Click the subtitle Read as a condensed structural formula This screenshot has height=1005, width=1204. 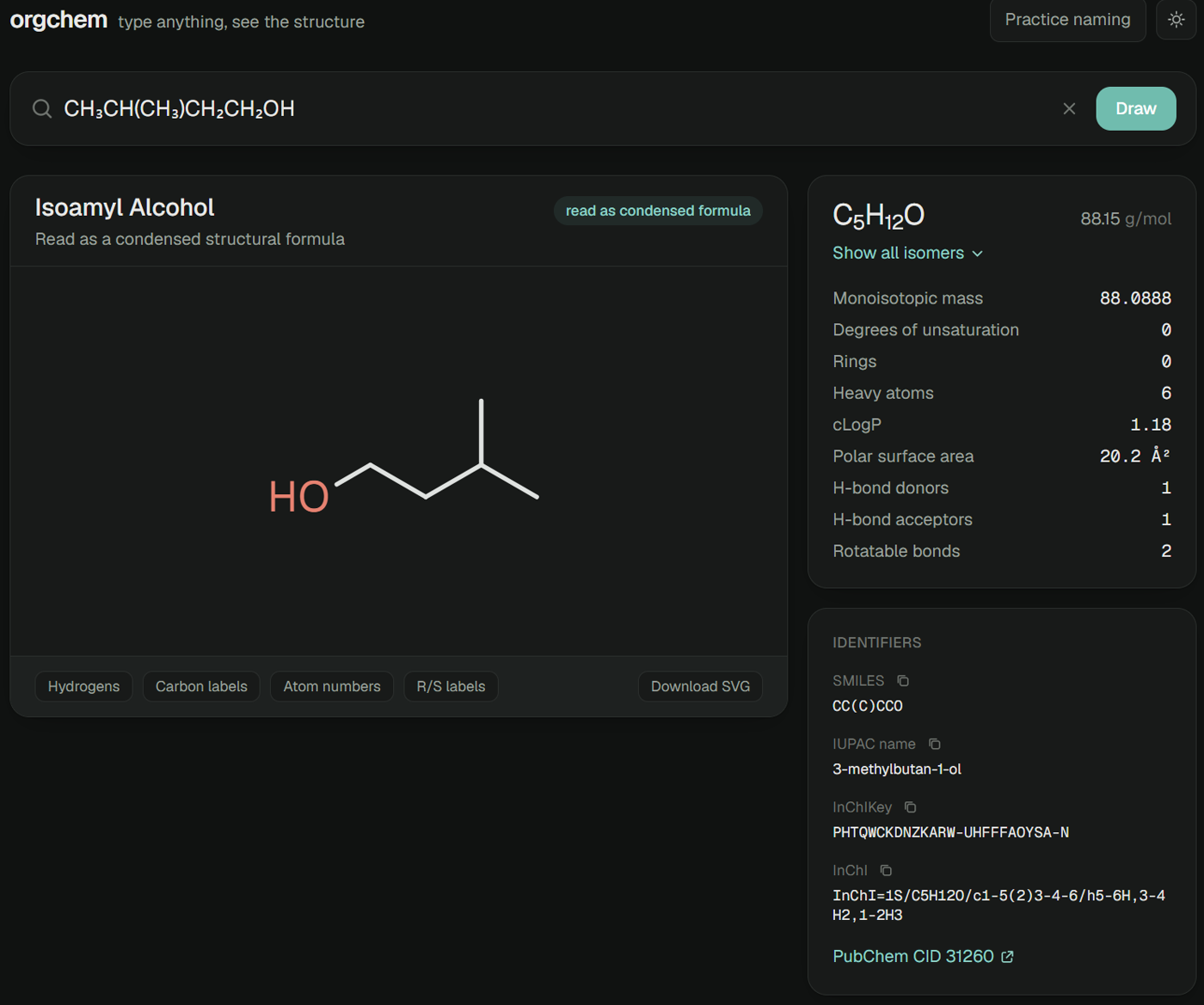[x=190, y=239]
